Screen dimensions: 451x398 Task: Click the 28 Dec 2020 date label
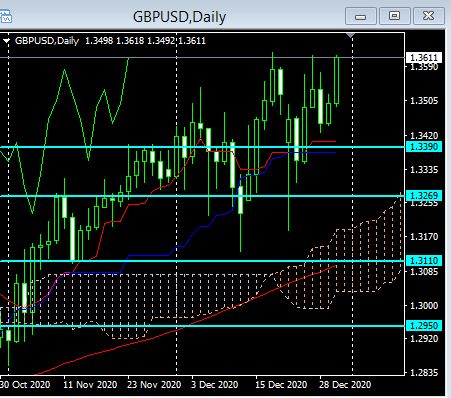click(345, 385)
